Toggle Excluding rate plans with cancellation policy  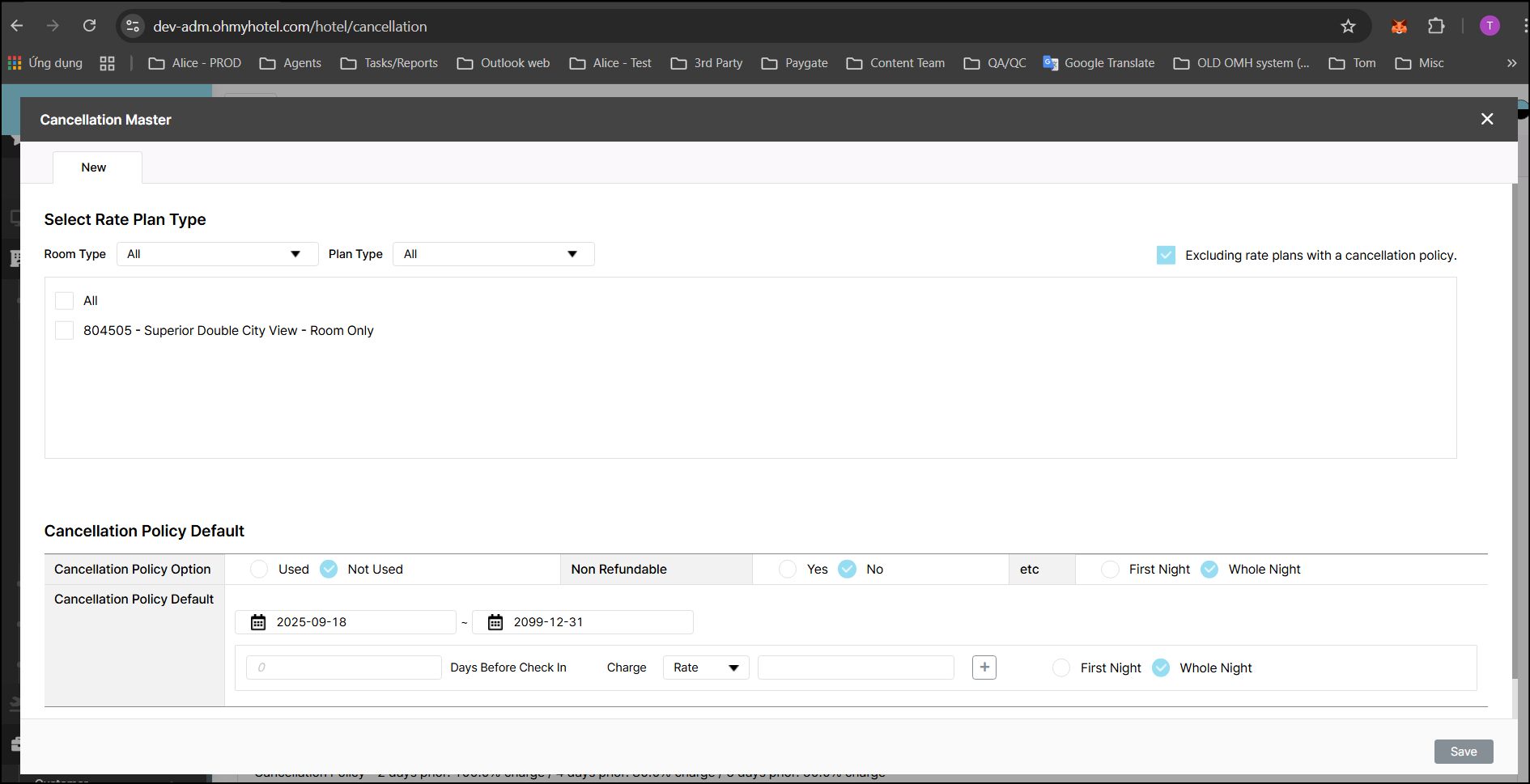click(1166, 256)
